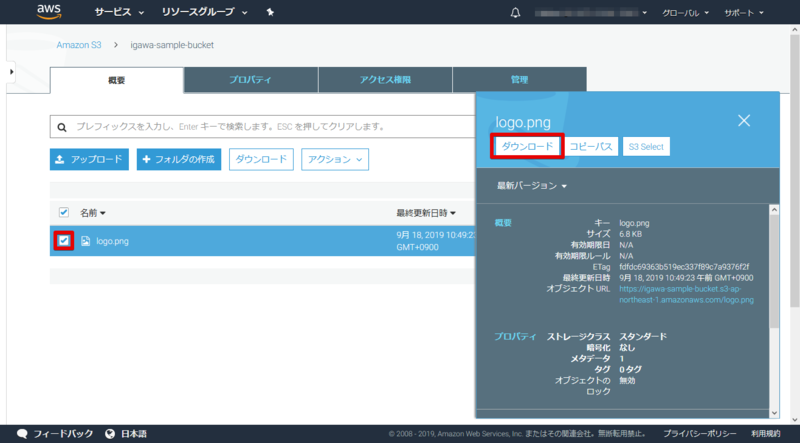Open the blurred account name dropdown

(591, 13)
